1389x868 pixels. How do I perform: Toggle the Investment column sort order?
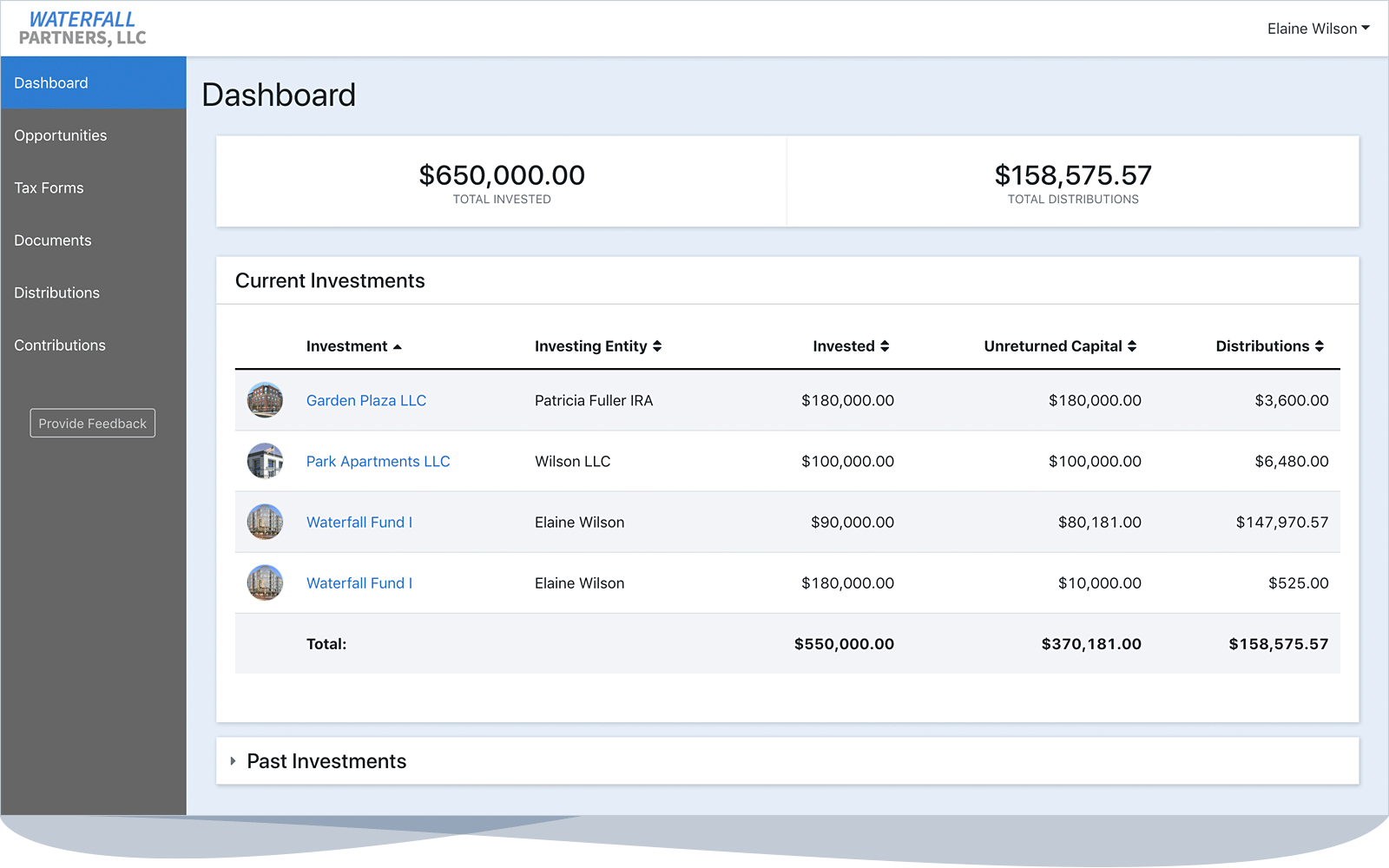coord(398,345)
